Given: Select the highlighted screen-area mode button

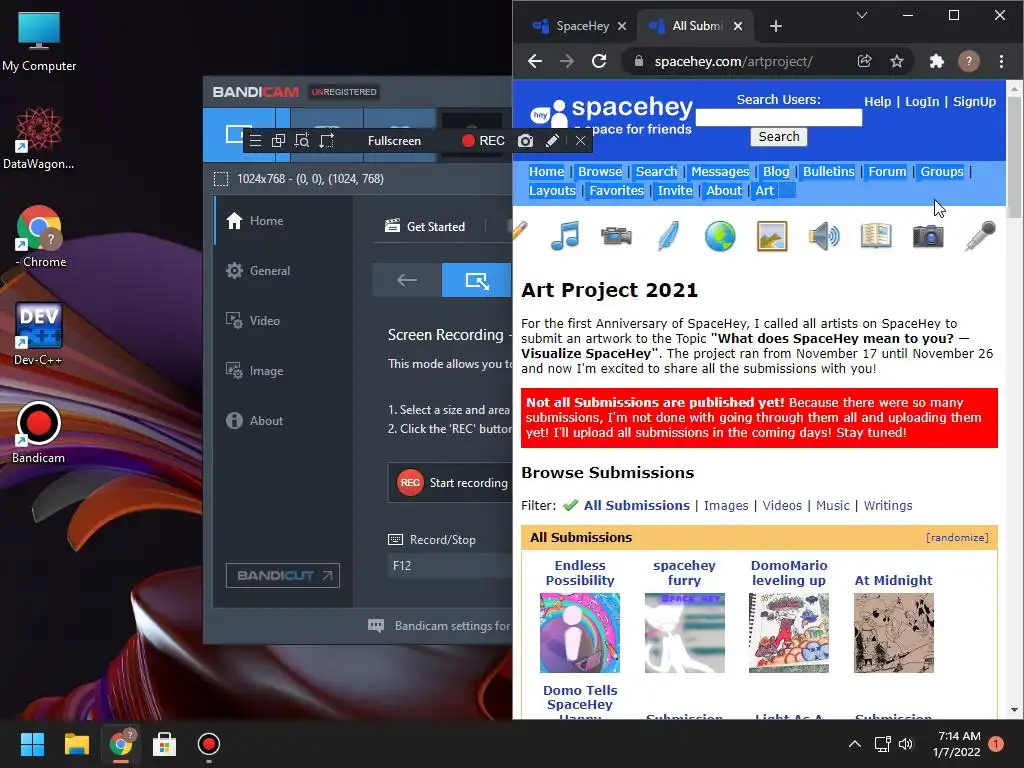Looking at the screenshot, I should [477, 280].
